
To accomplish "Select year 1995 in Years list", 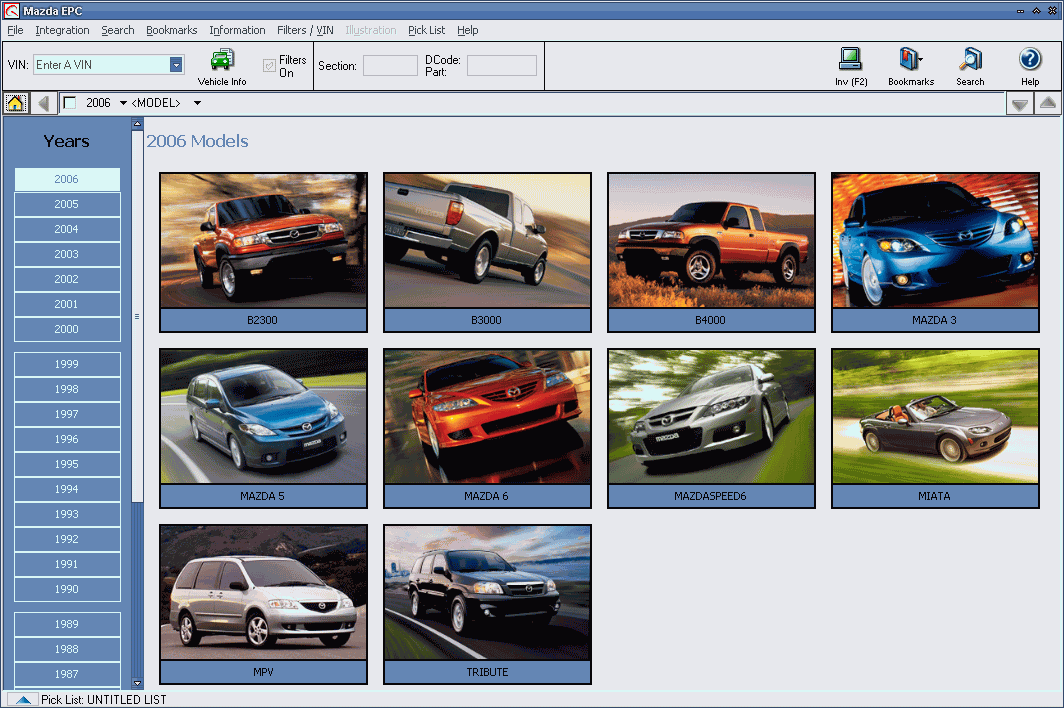I will tap(66, 464).
